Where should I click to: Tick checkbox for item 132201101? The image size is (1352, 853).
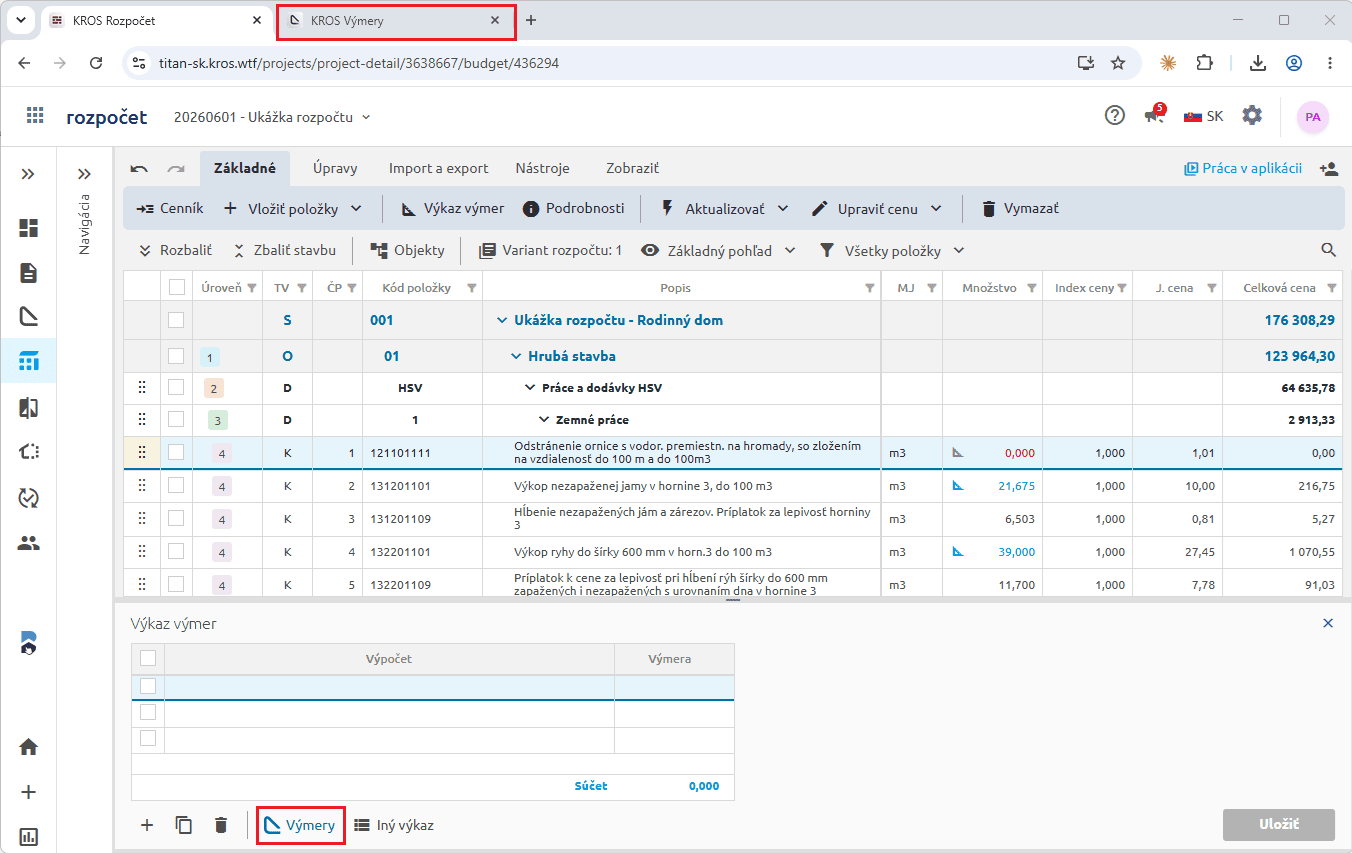point(177,552)
